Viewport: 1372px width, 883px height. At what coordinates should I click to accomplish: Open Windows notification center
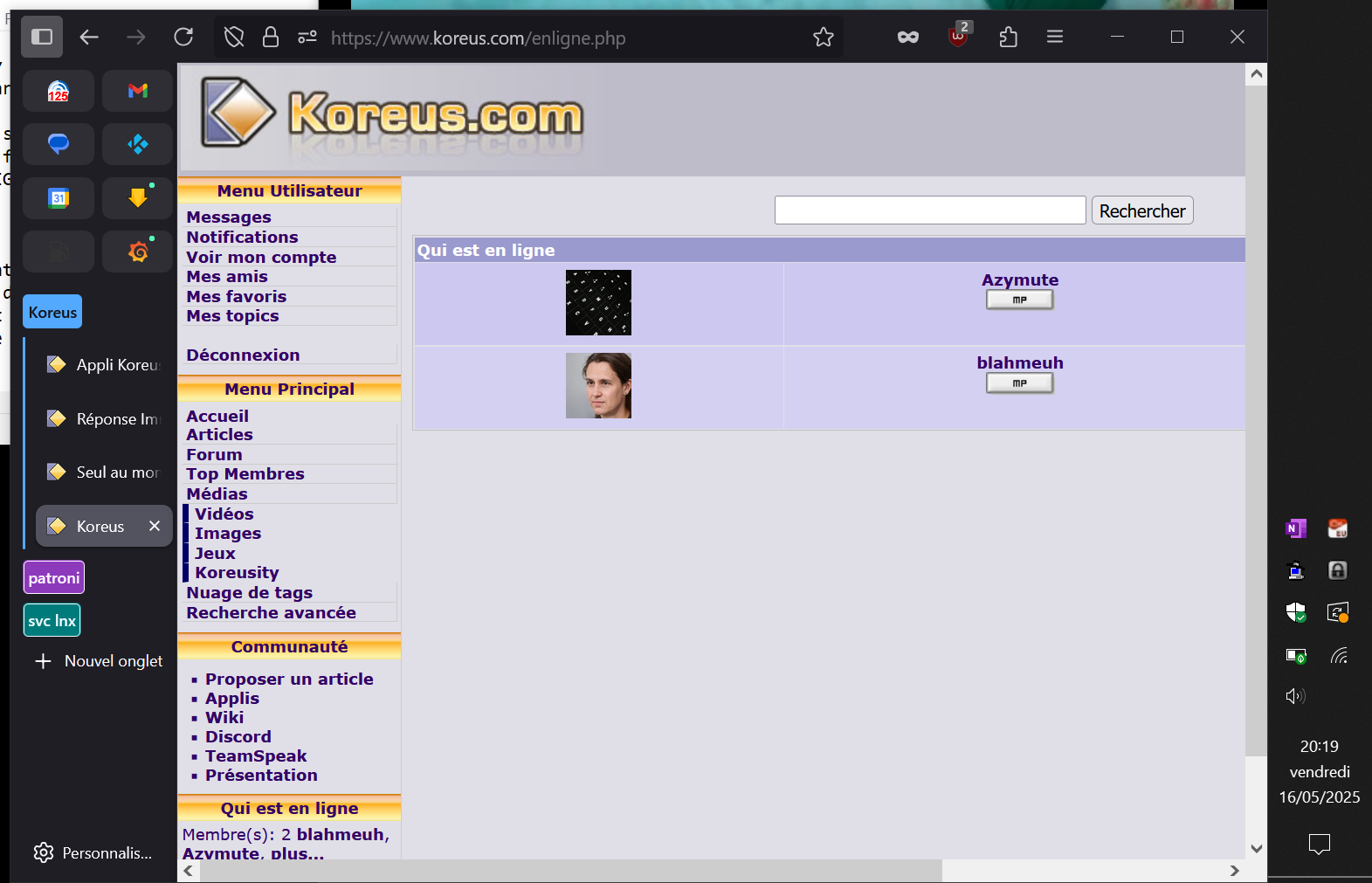click(x=1320, y=844)
